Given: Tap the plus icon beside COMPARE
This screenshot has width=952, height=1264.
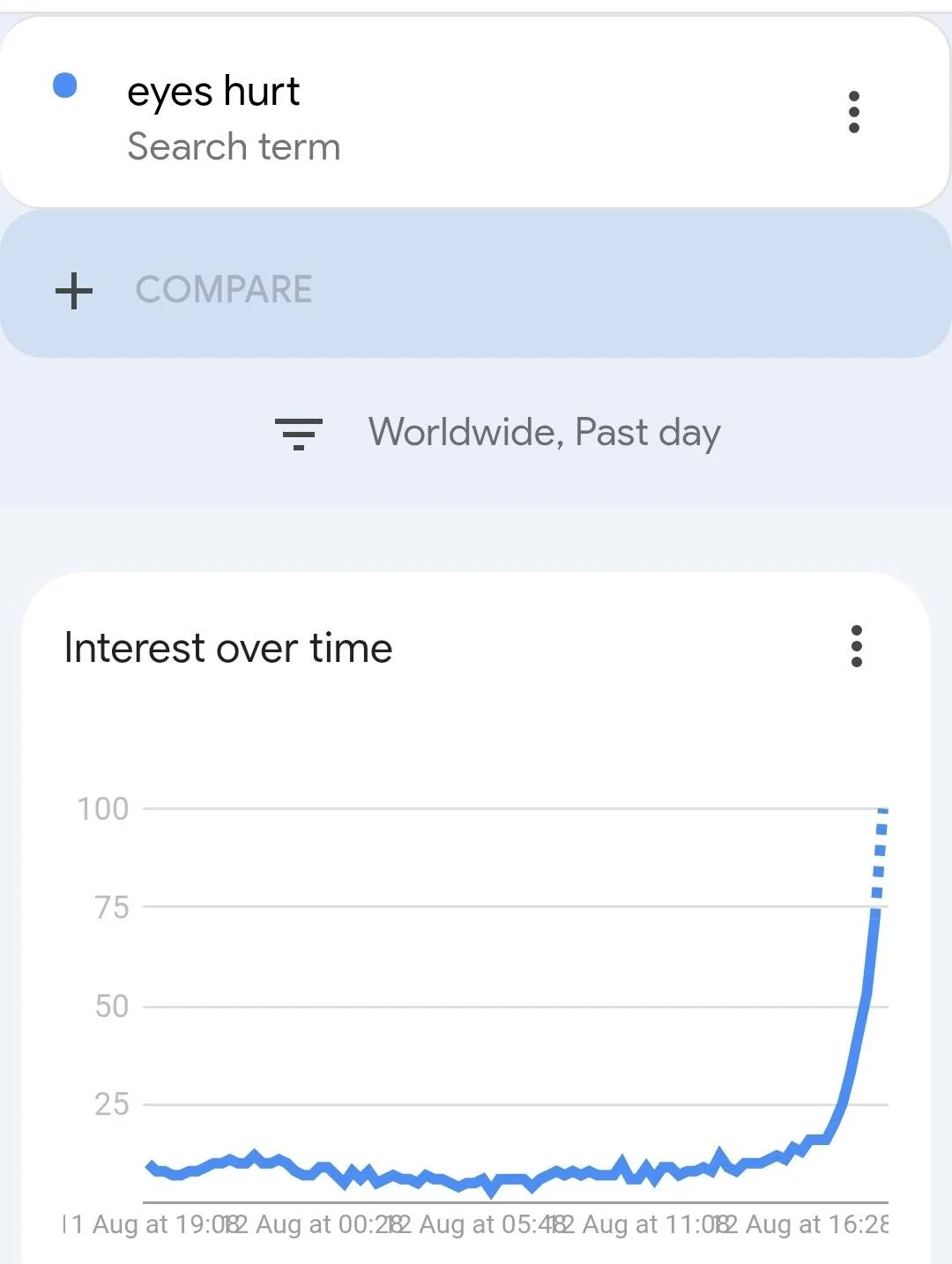Looking at the screenshot, I should [74, 291].
